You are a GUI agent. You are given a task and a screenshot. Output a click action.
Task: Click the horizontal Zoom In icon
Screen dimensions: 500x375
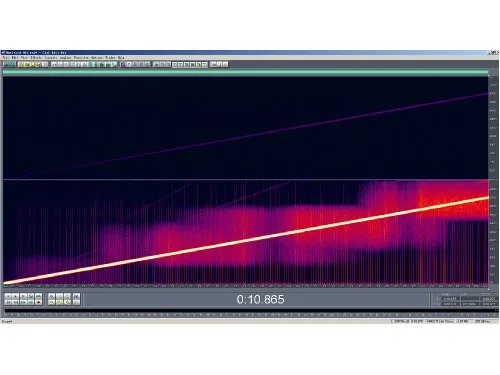(x=51, y=296)
